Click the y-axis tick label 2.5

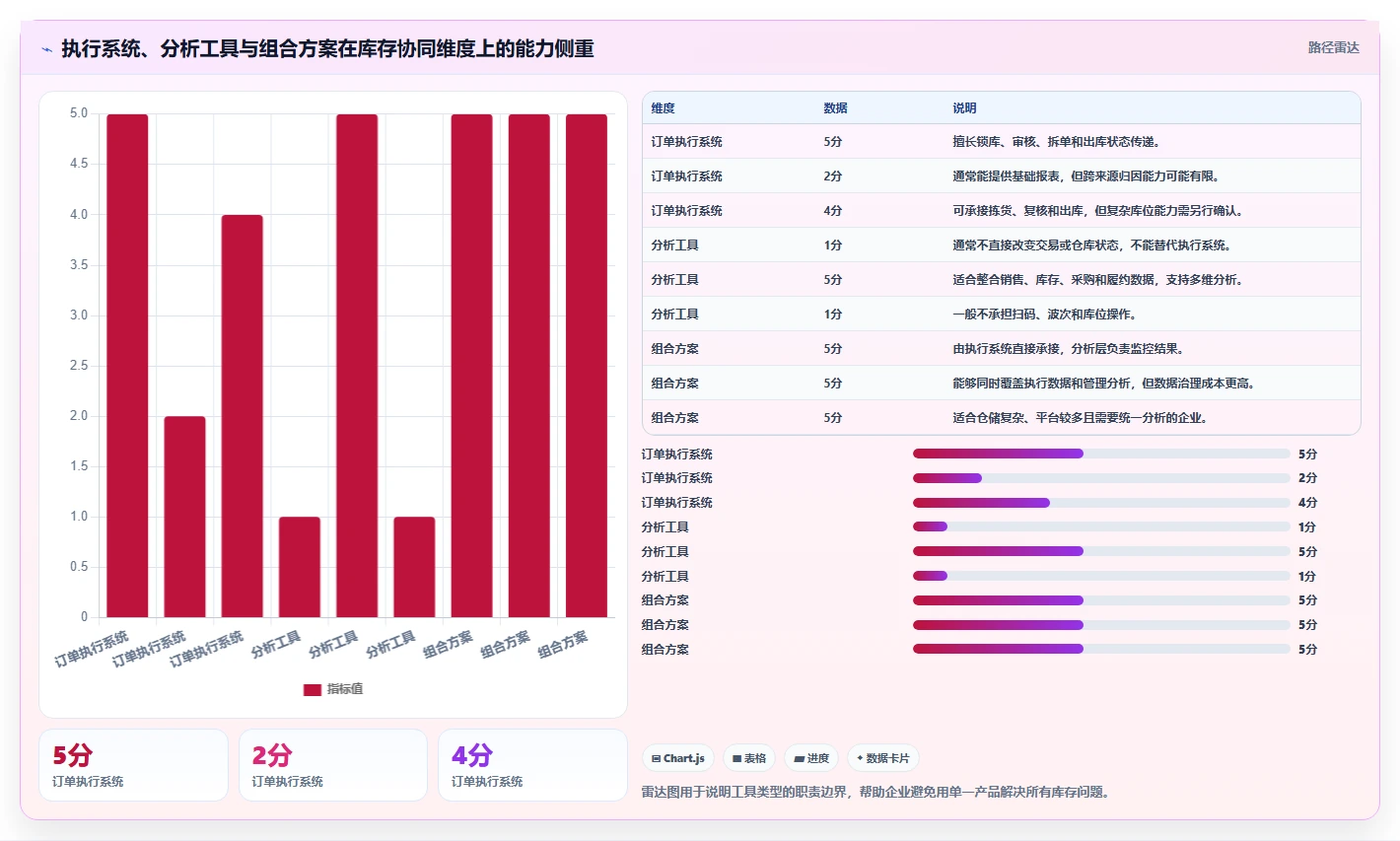pyautogui.click(x=79, y=365)
